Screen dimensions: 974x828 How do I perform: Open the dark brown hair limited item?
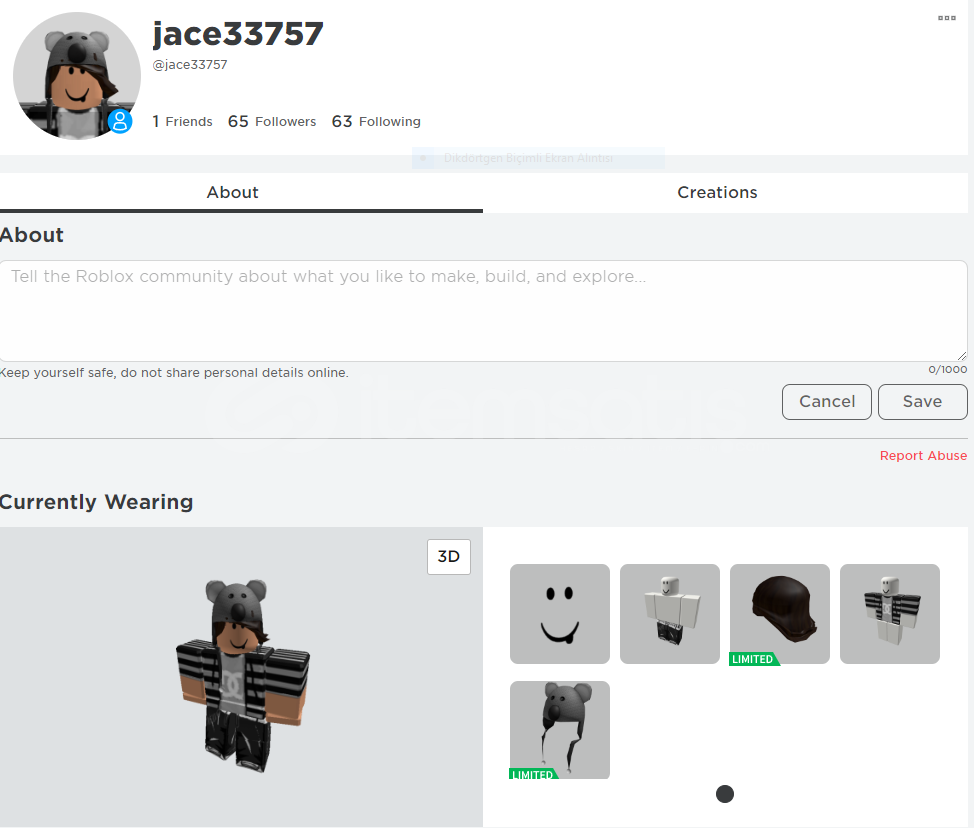780,614
